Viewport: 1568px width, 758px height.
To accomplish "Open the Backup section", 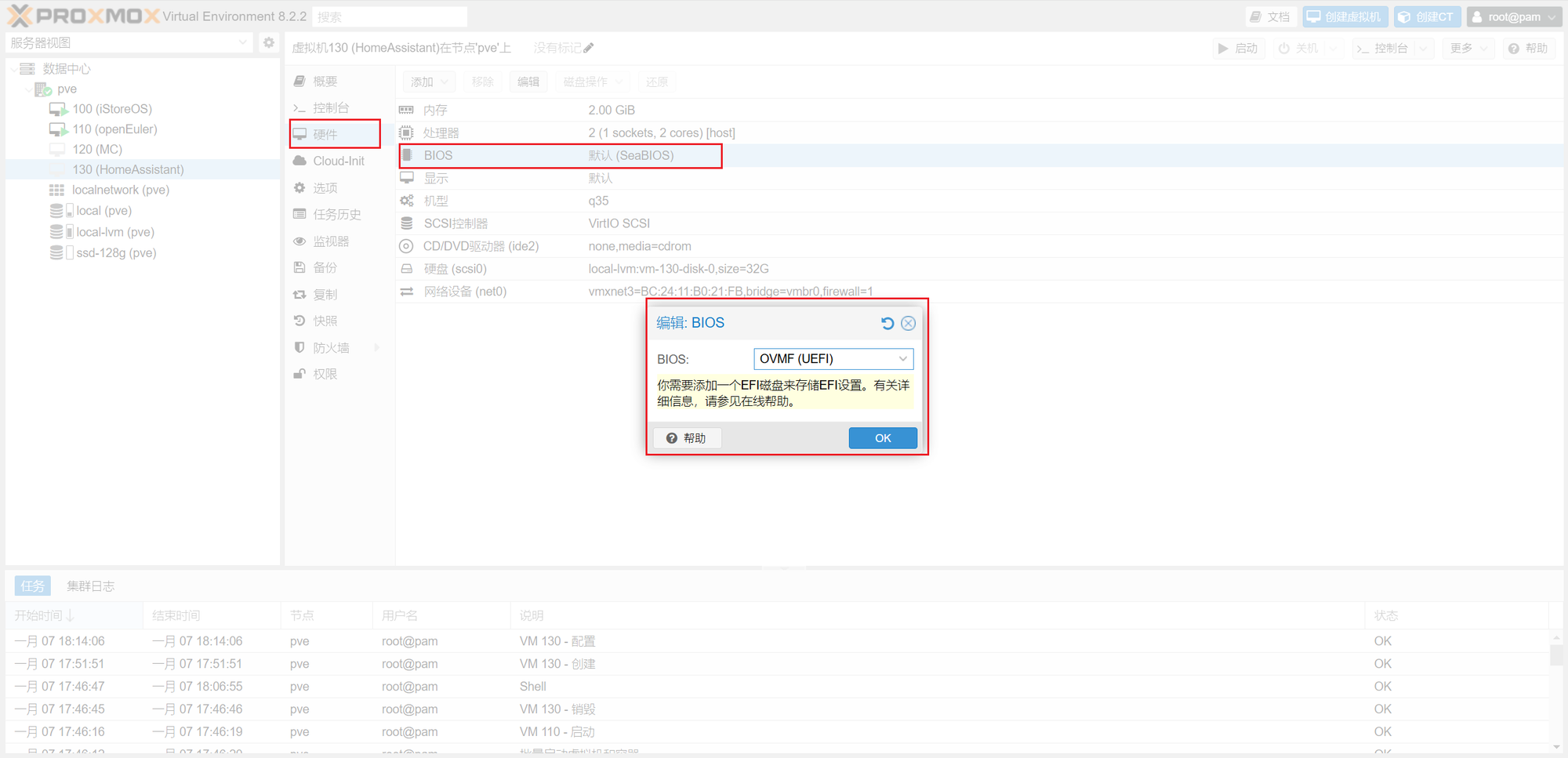I will coord(325,267).
